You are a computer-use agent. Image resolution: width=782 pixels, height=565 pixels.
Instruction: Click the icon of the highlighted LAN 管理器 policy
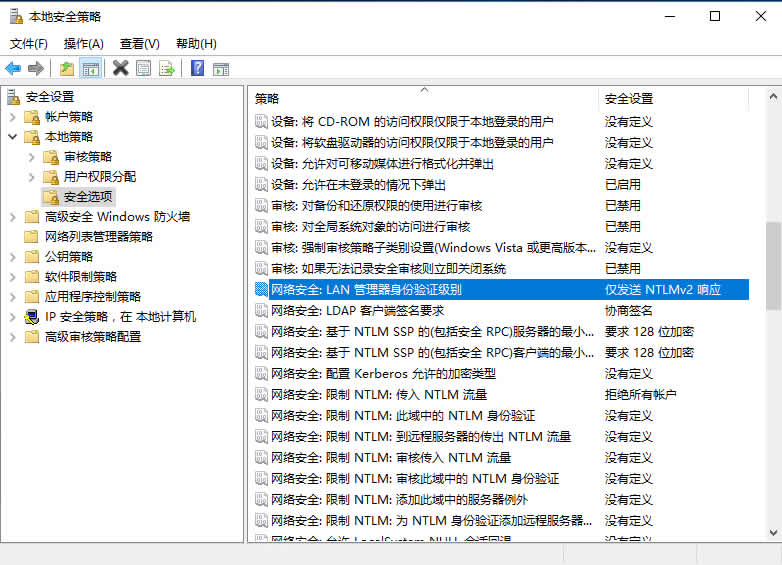pyautogui.click(x=261, y=289)
